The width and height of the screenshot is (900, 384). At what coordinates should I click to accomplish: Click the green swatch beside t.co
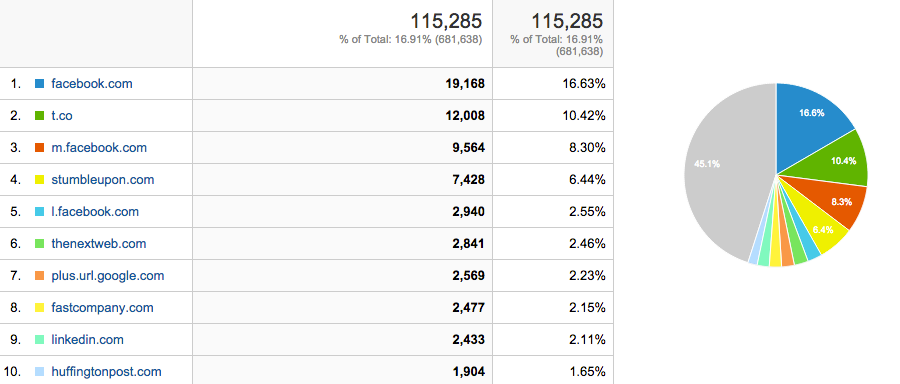(40, 115)
